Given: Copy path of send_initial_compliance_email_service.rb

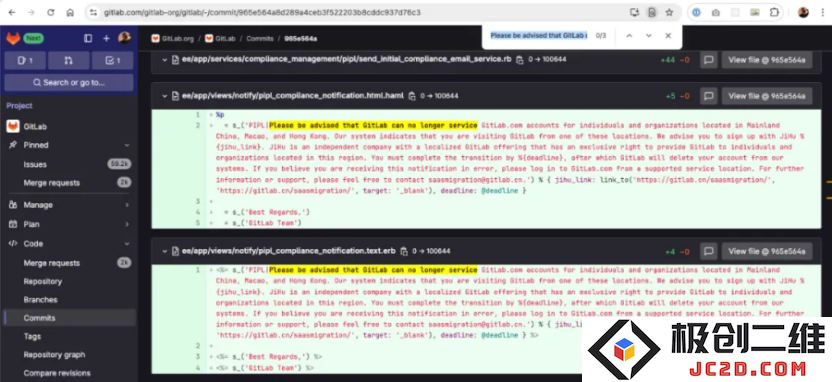Looking at the screenshot, I should 520,59.
